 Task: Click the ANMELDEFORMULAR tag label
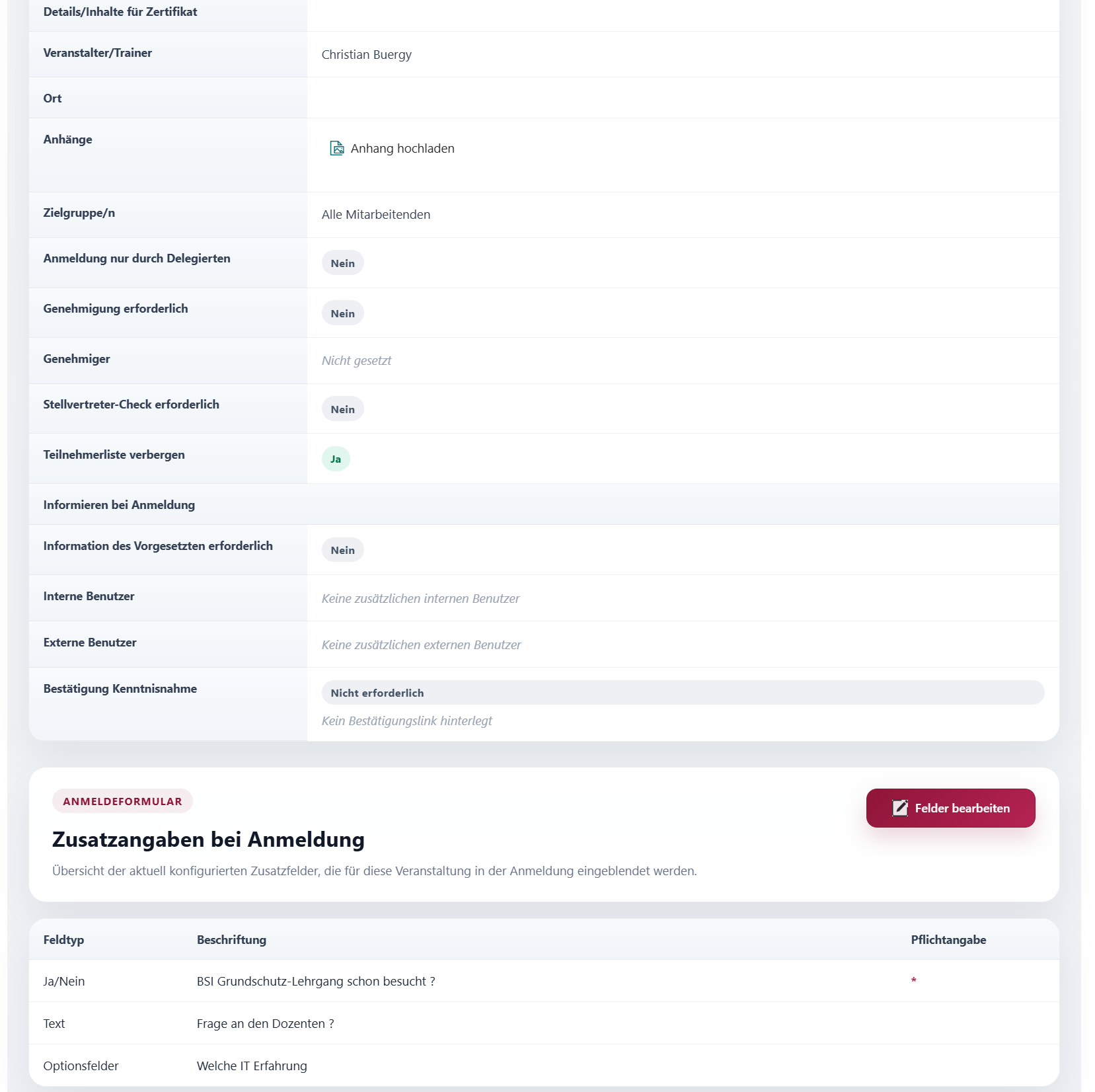point(122,801)
